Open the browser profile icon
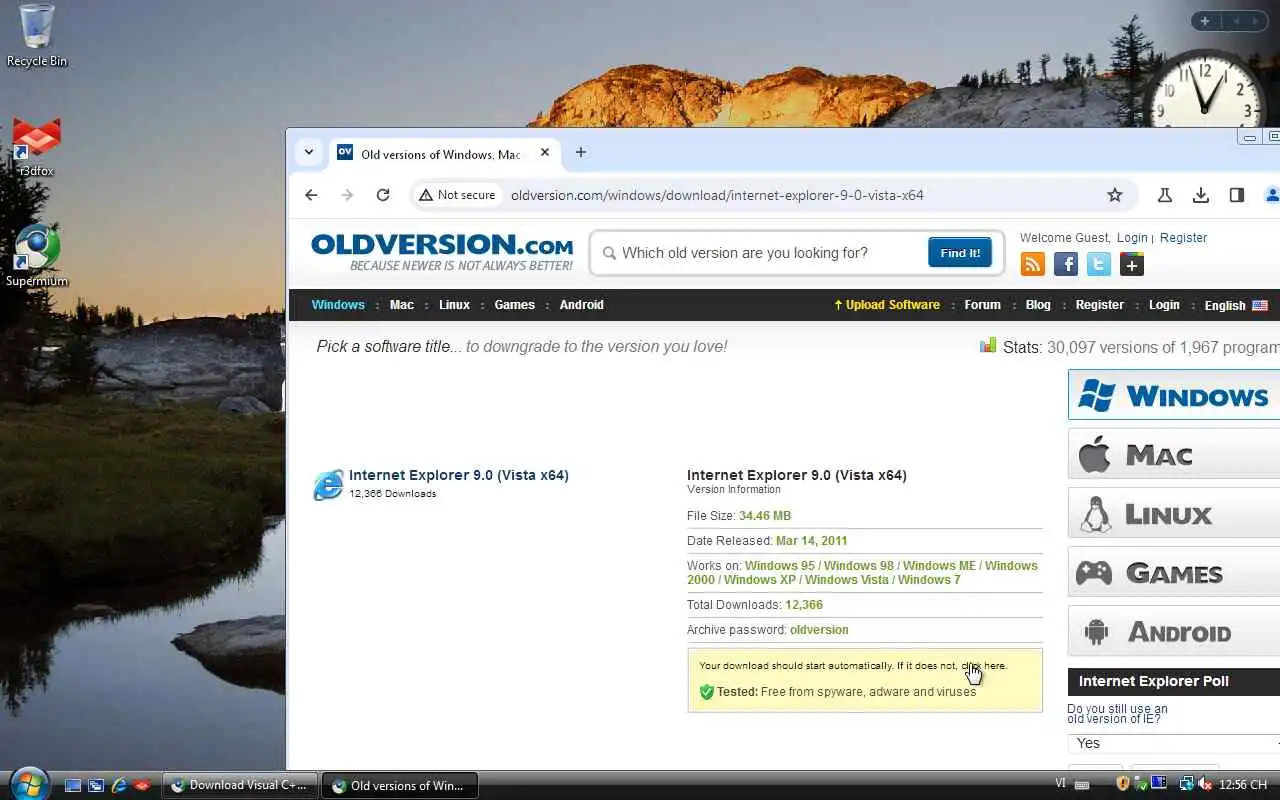The height and width of the screenshot is (800, 1280). (1272, 195)
